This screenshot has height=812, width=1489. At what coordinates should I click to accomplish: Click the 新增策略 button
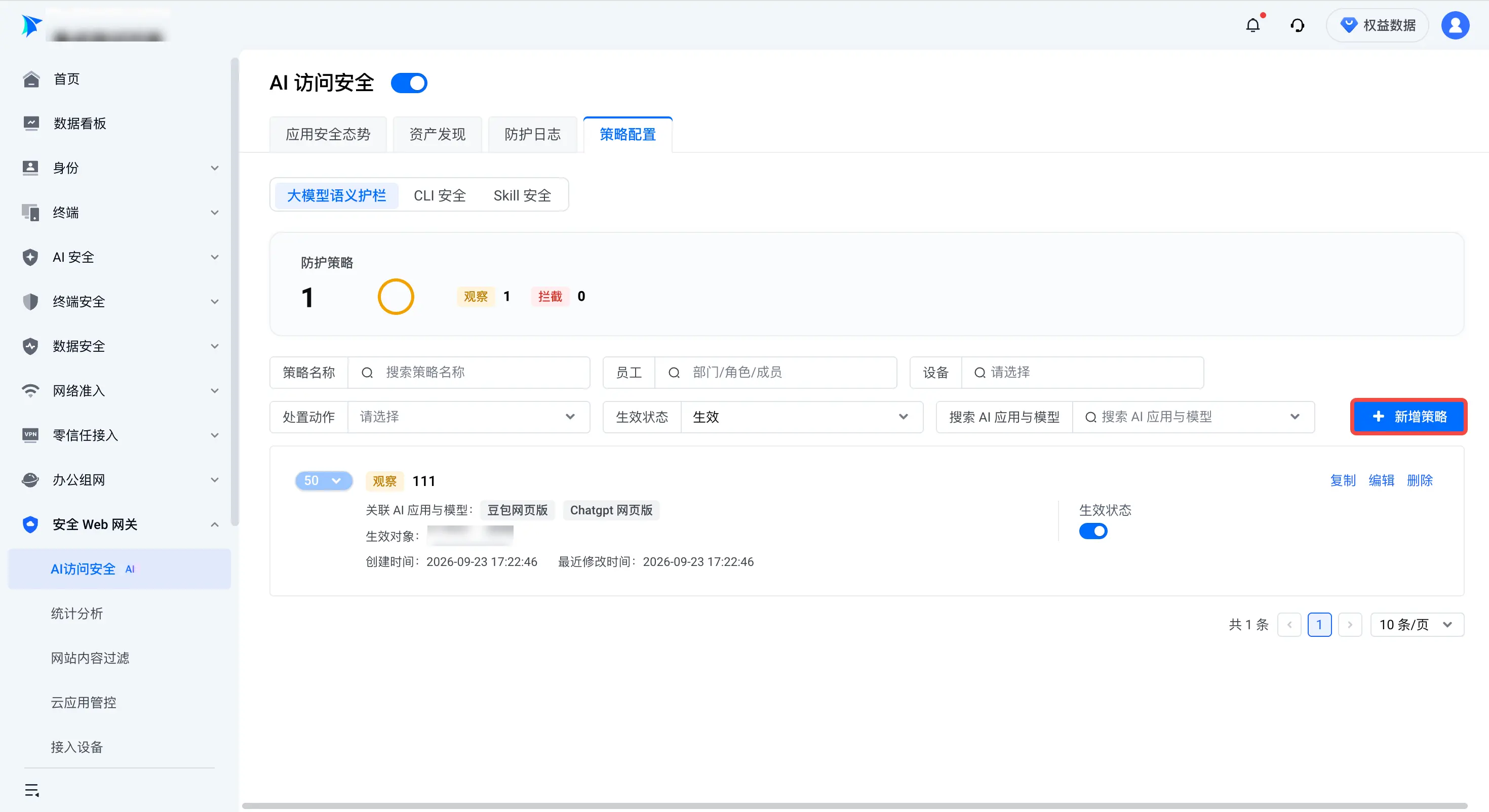tap(1408, 417)
